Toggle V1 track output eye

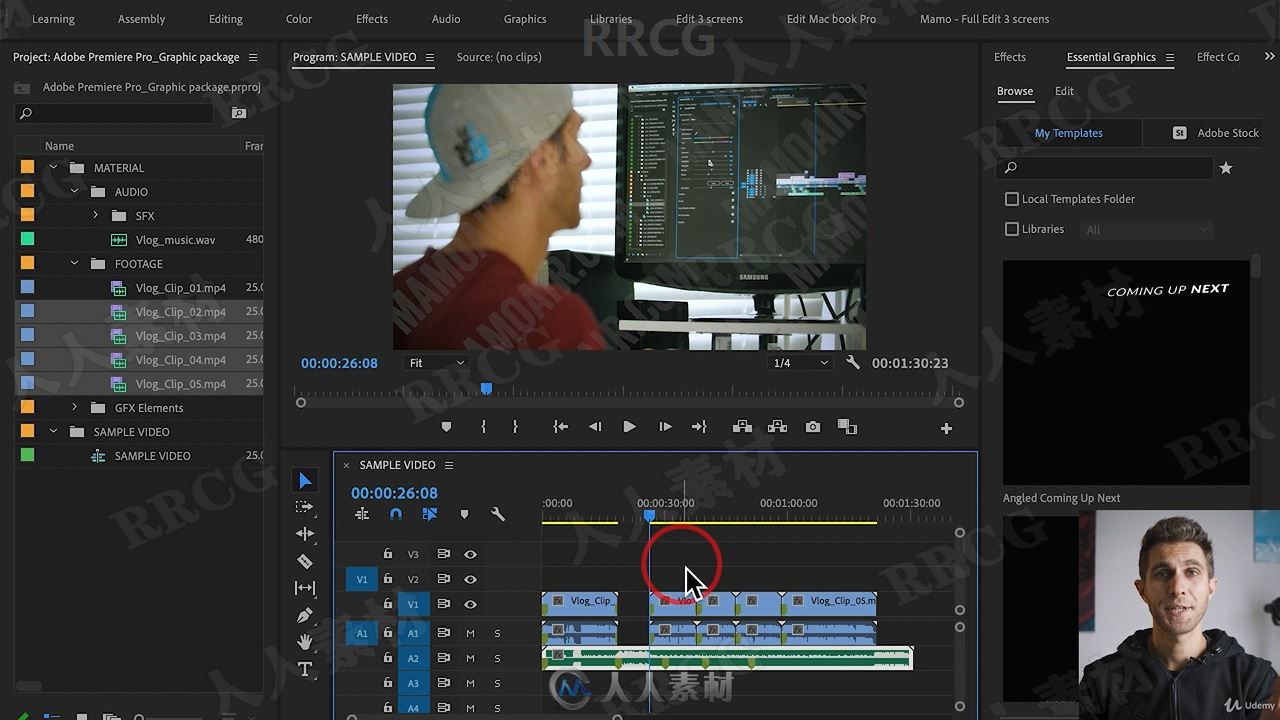click(470, 604)
